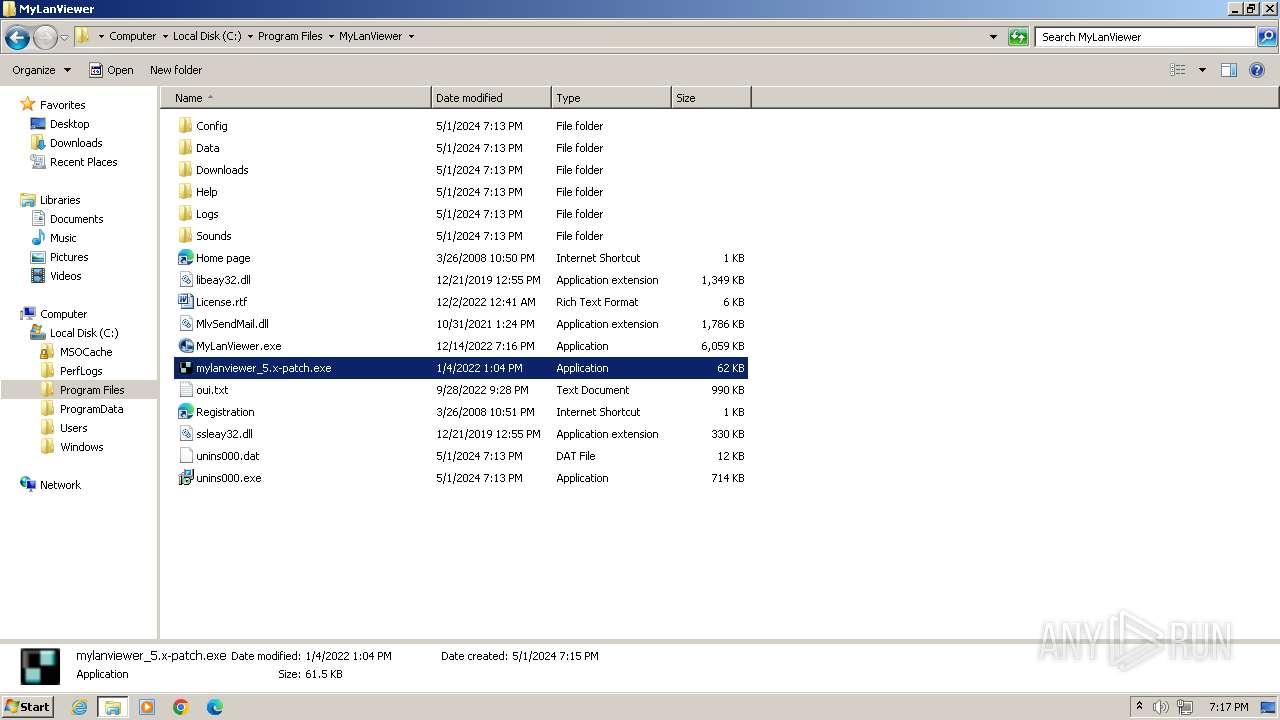Open Internet Explorer from the taskbar
This screenshot has height=720, width=1280.
coord(79,707)
